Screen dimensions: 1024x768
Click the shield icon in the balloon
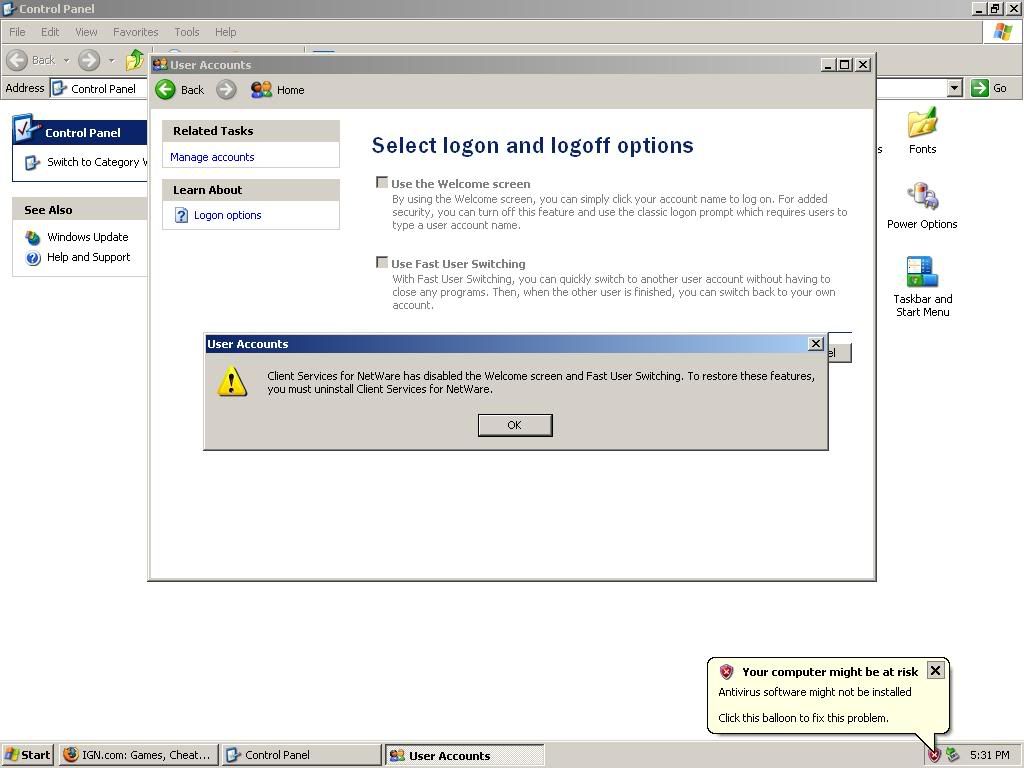click(x=726, y=672)
